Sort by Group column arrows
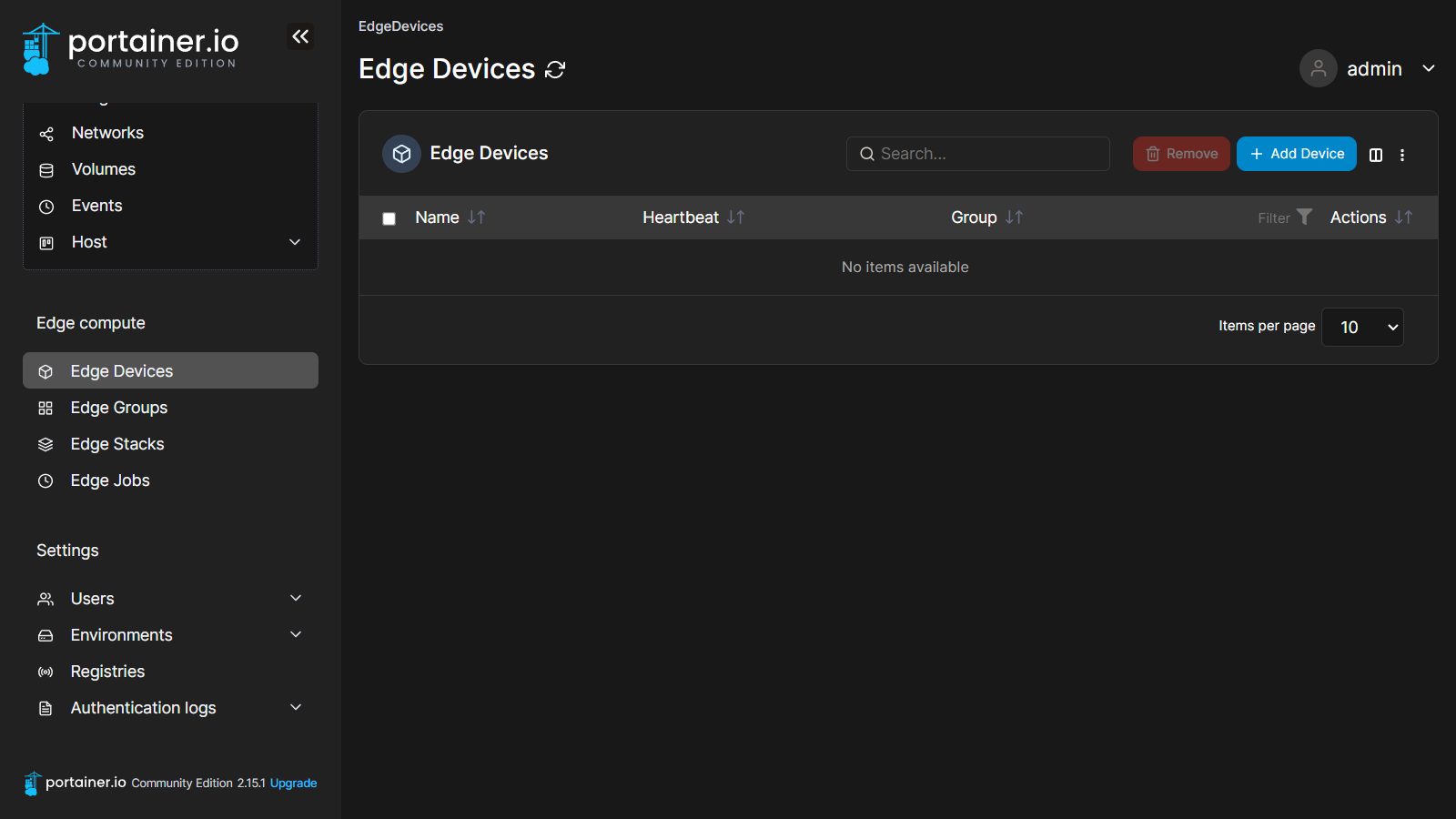This screenshot has width=1456, height=819. click(1014, 217)
